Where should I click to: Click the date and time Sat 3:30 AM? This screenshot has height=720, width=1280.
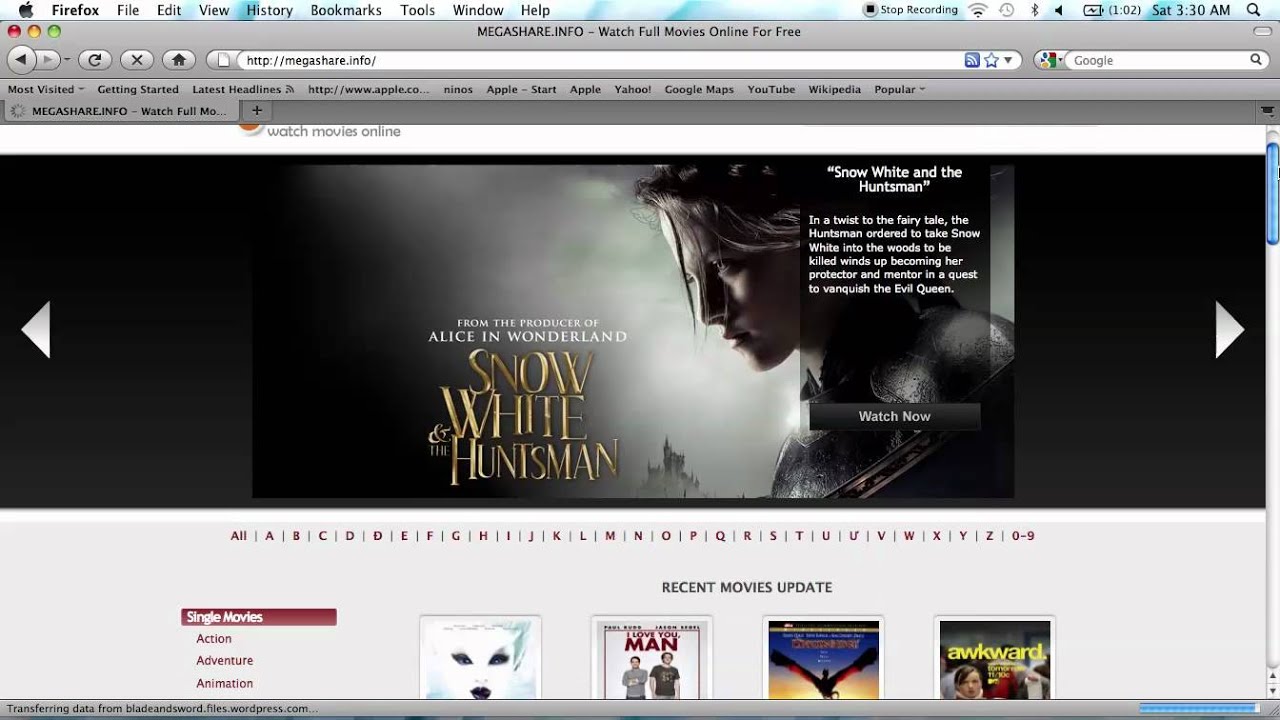(x=1191, y=10)
